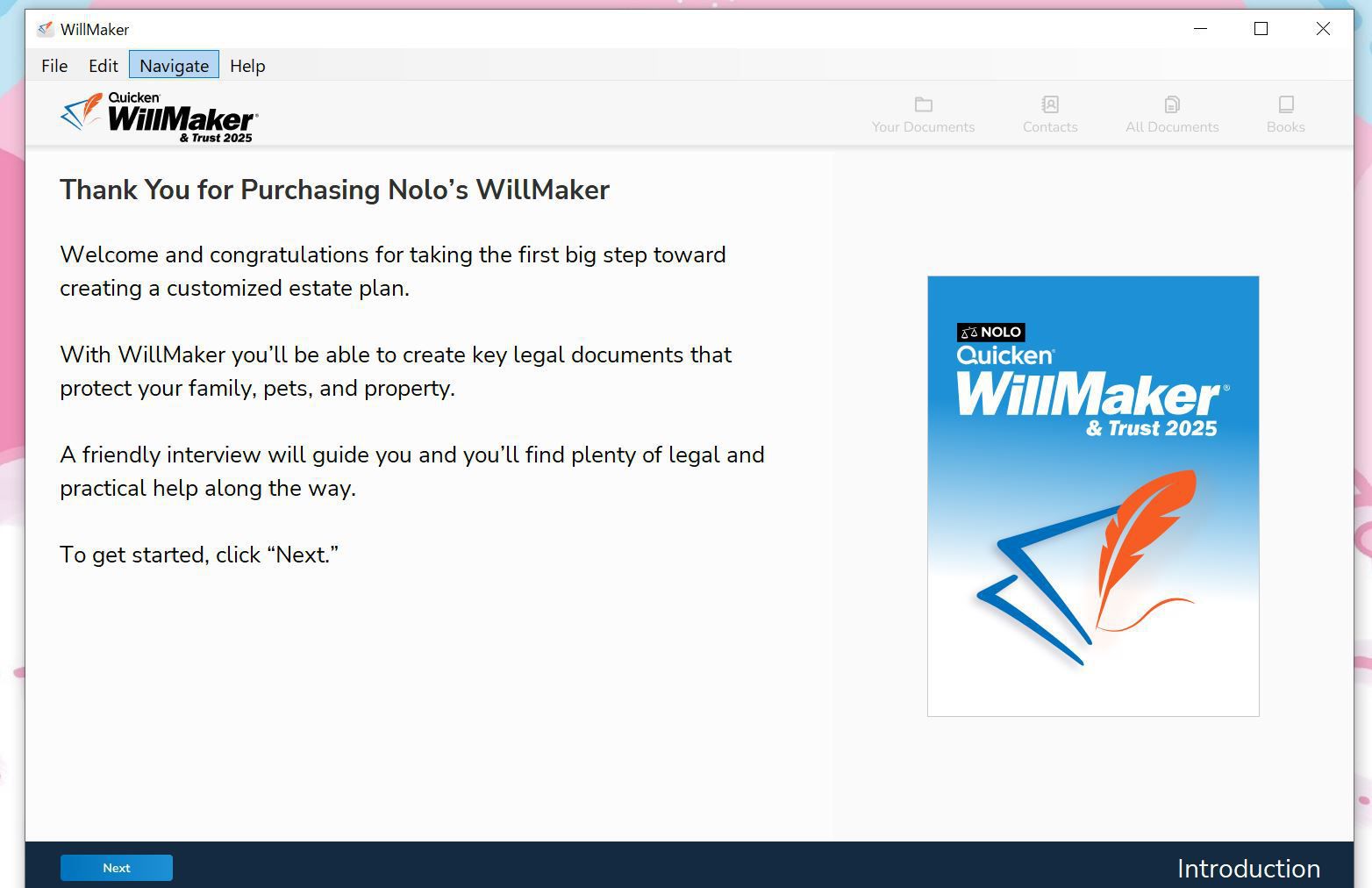
Task: Maximize the WillMaker window
Action: click(x=1261, y=29)
